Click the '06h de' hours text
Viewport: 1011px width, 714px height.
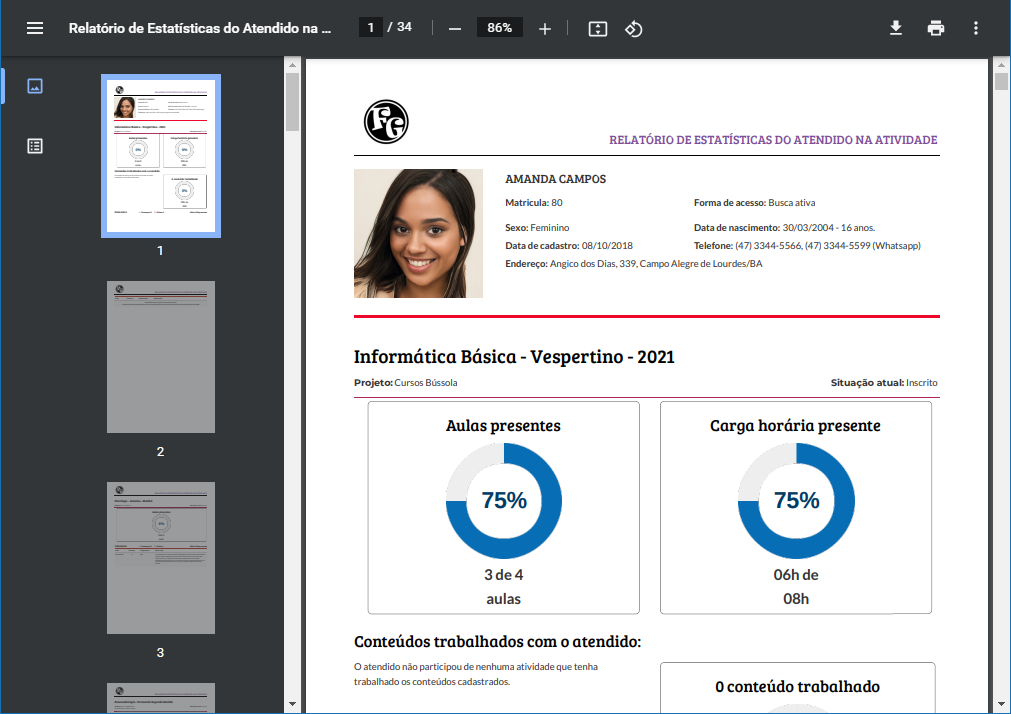pos(796,575)
